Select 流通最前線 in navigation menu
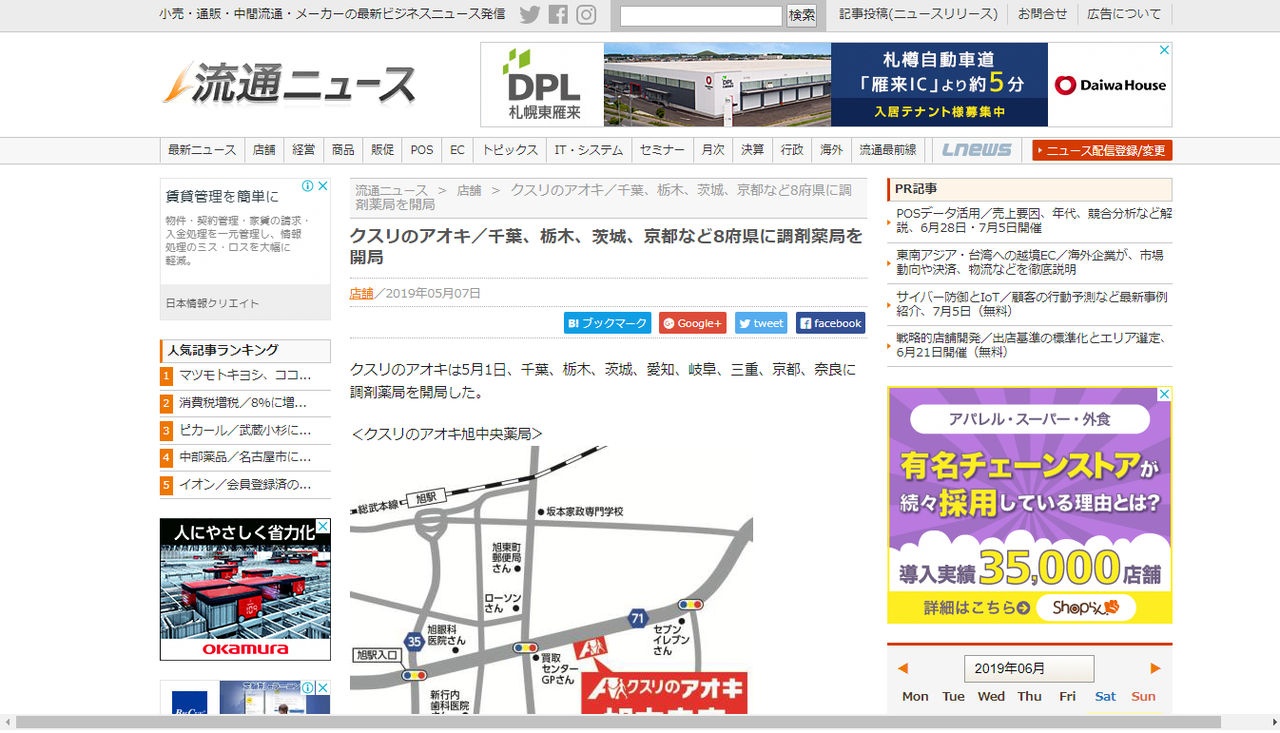This screenshot has height=733, width=1280. coord(888,150)
